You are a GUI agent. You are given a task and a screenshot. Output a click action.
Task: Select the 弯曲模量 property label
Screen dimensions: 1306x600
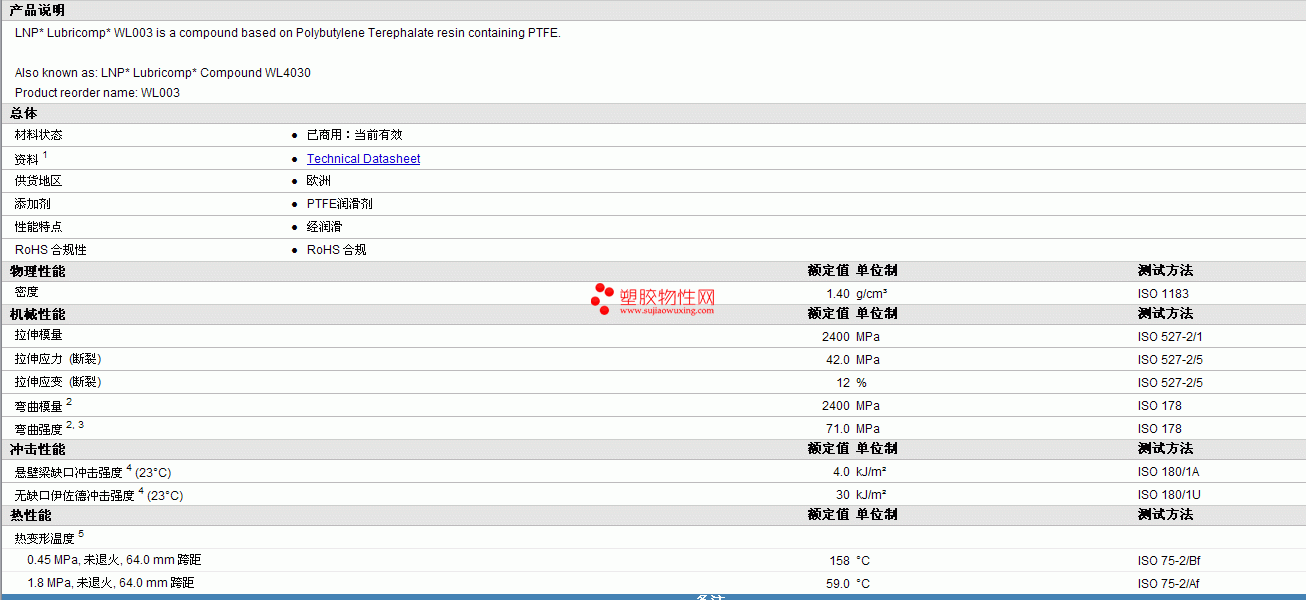point(39,406)
